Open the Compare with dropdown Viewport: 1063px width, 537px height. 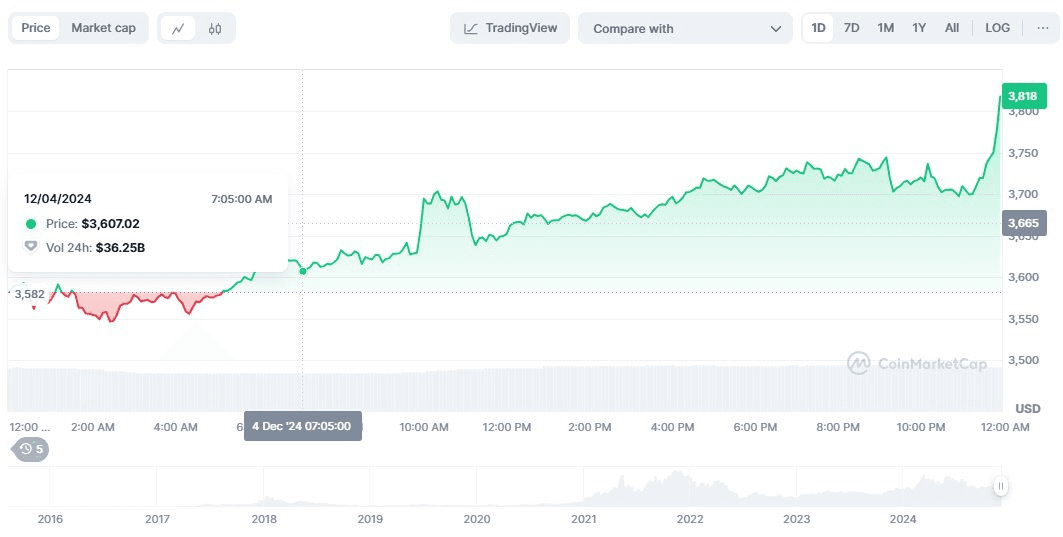point(685,28)
